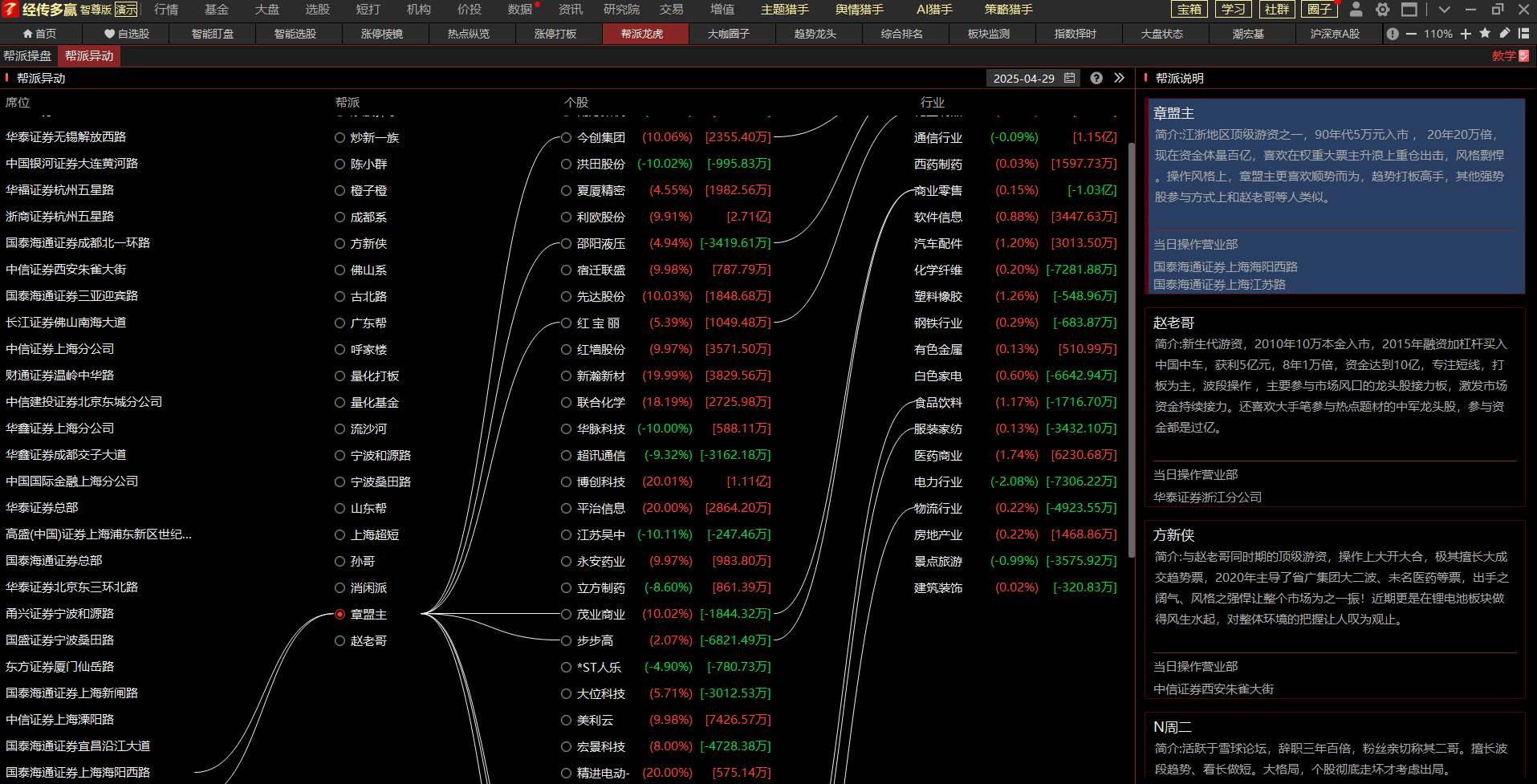The width and height of the screenshot is (1537, 784).
Task: Click 中信证券西安朱雀大街 in 方新侠 card
Action: (x=1214, y=689)
